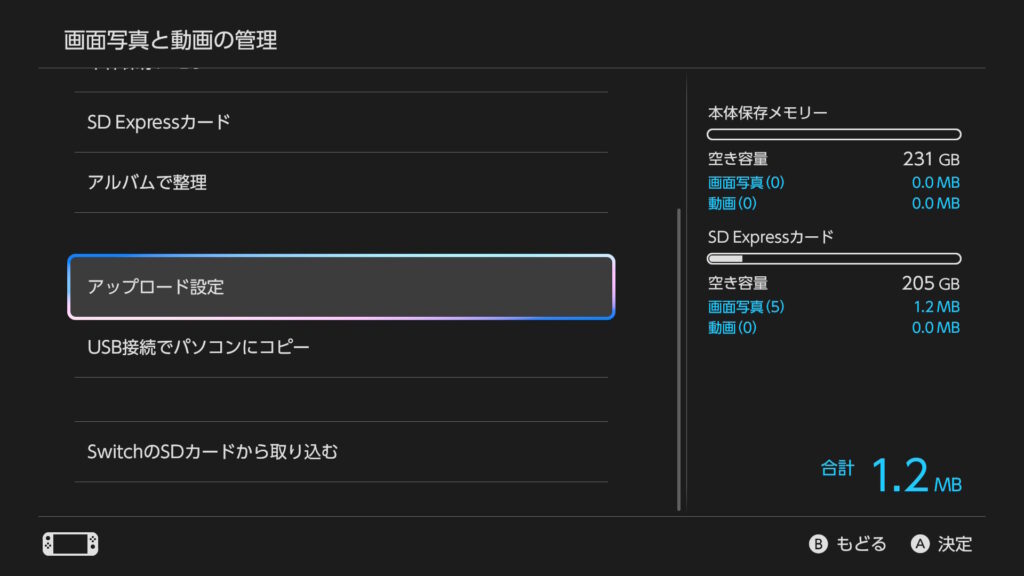Click 動画(0) in SD Expressカード storage section
This screenshot has width=1024, height=576.
[732, 327]
